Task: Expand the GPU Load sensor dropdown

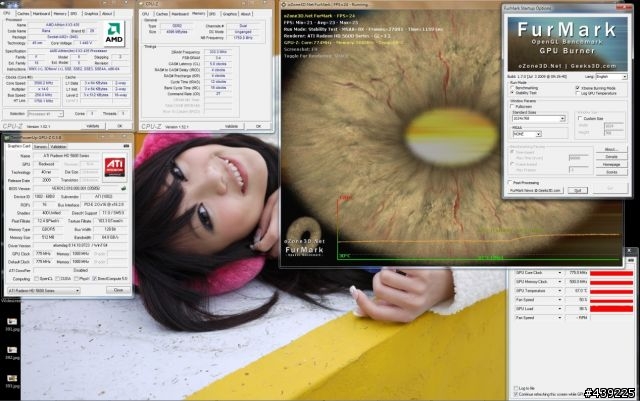Action: tap(560, 309)
